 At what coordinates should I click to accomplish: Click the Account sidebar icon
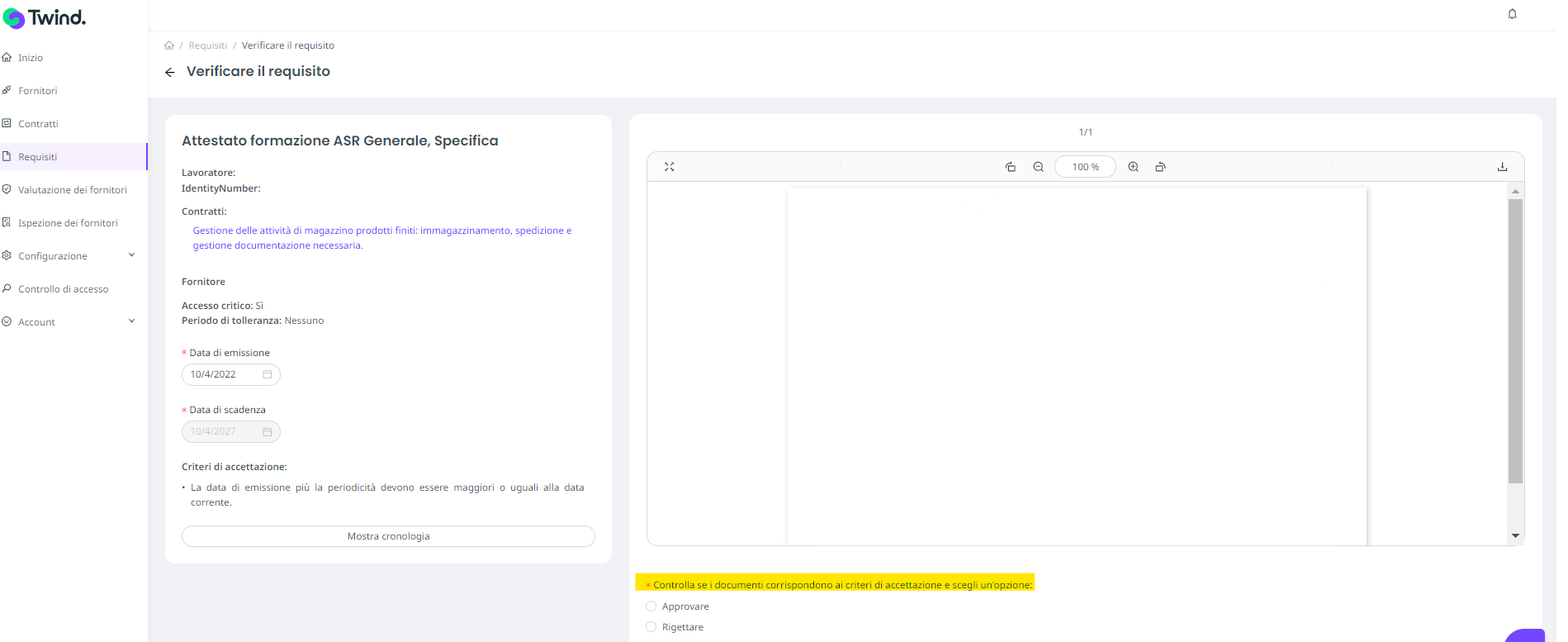(7, 322)
